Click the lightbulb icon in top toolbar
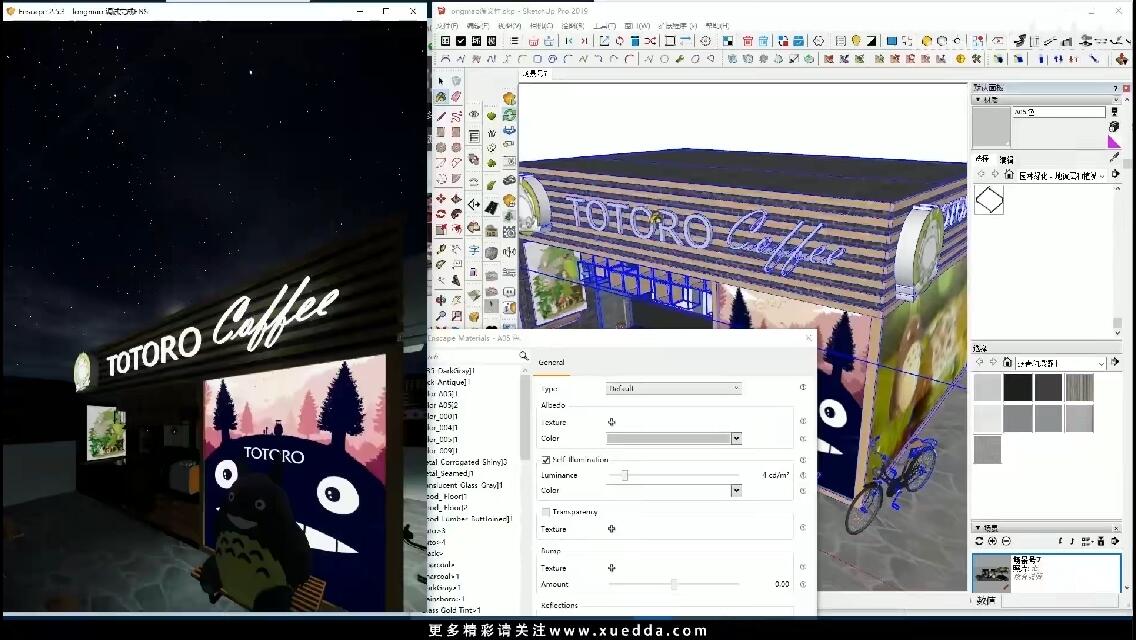This screenshot has height=640, width=1136. pyautogui.click(x=856, y=41)
